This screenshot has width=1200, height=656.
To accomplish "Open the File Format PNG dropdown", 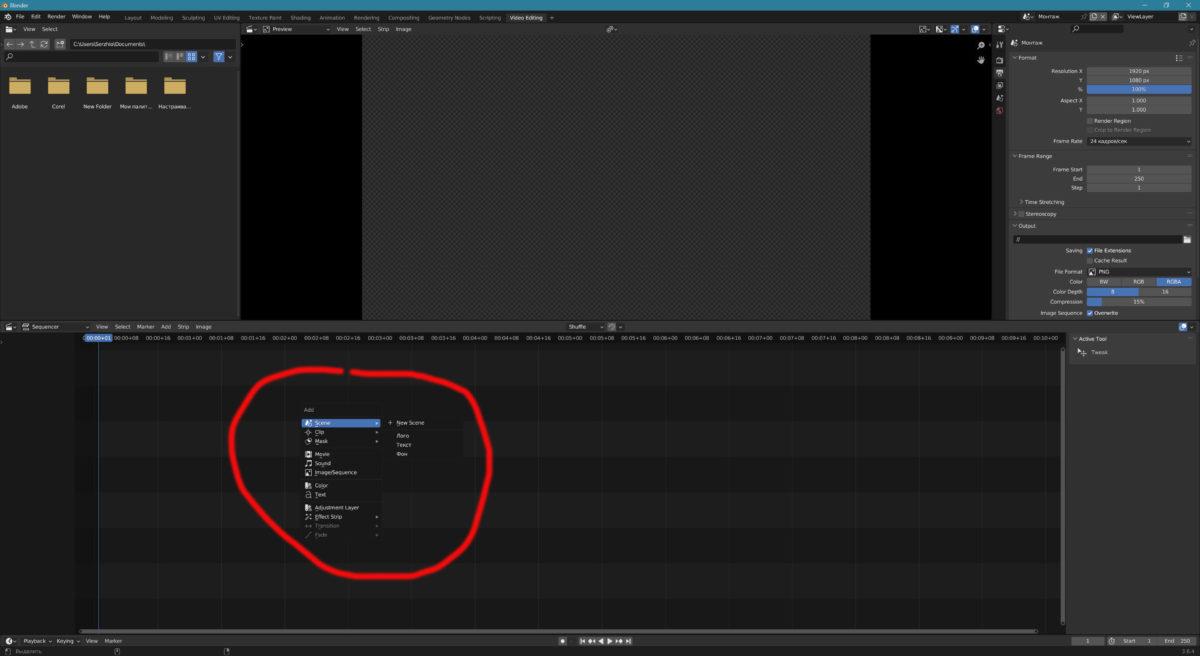I will click(1140, 272).
